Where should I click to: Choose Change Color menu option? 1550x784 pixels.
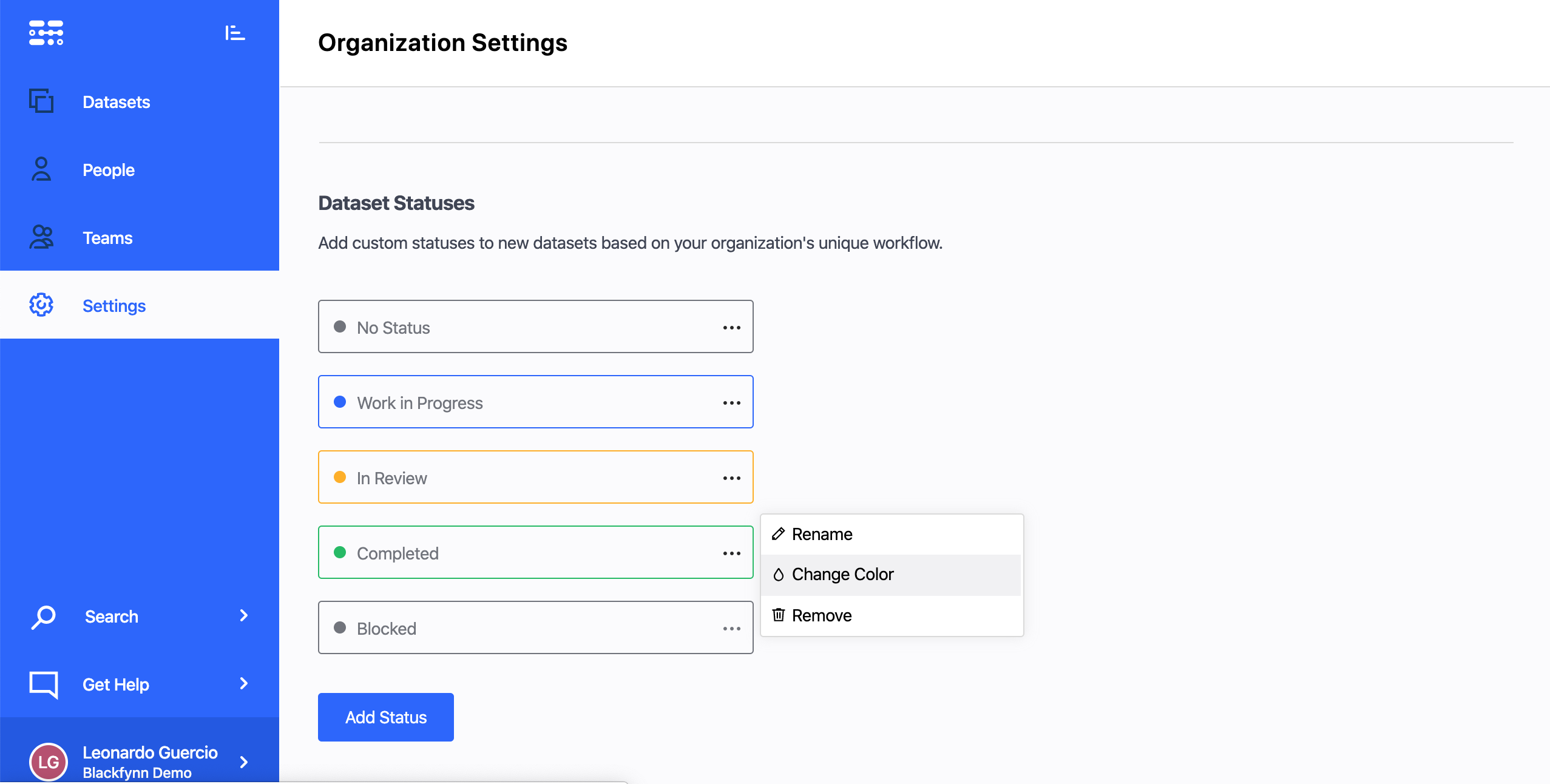[842, 574]
